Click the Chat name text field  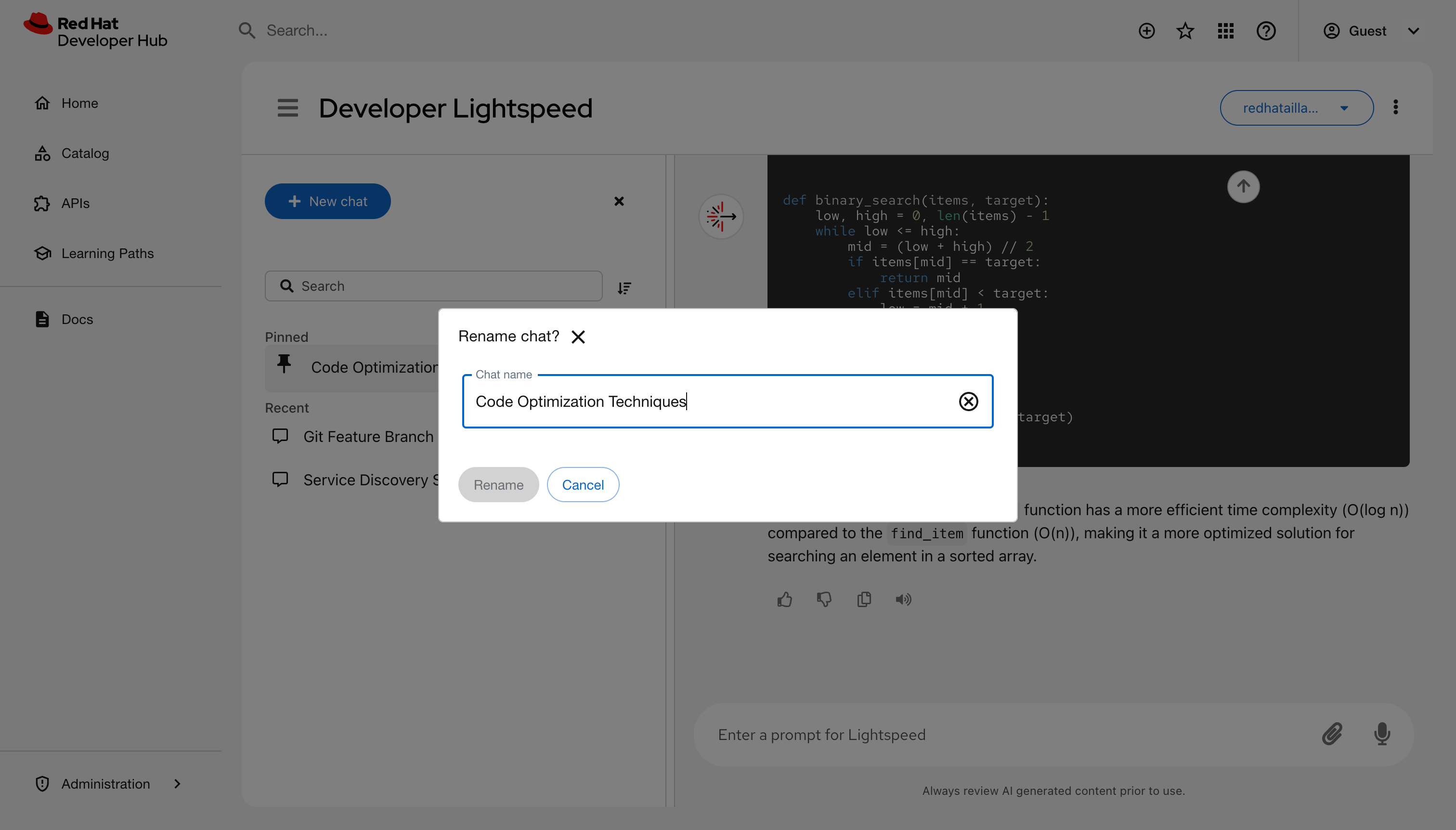(x=707, y=402)
